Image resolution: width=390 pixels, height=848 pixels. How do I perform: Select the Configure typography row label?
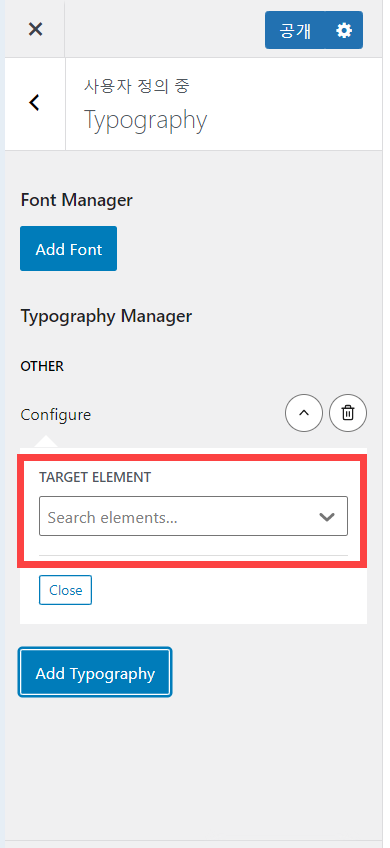(x=56, y=415)
